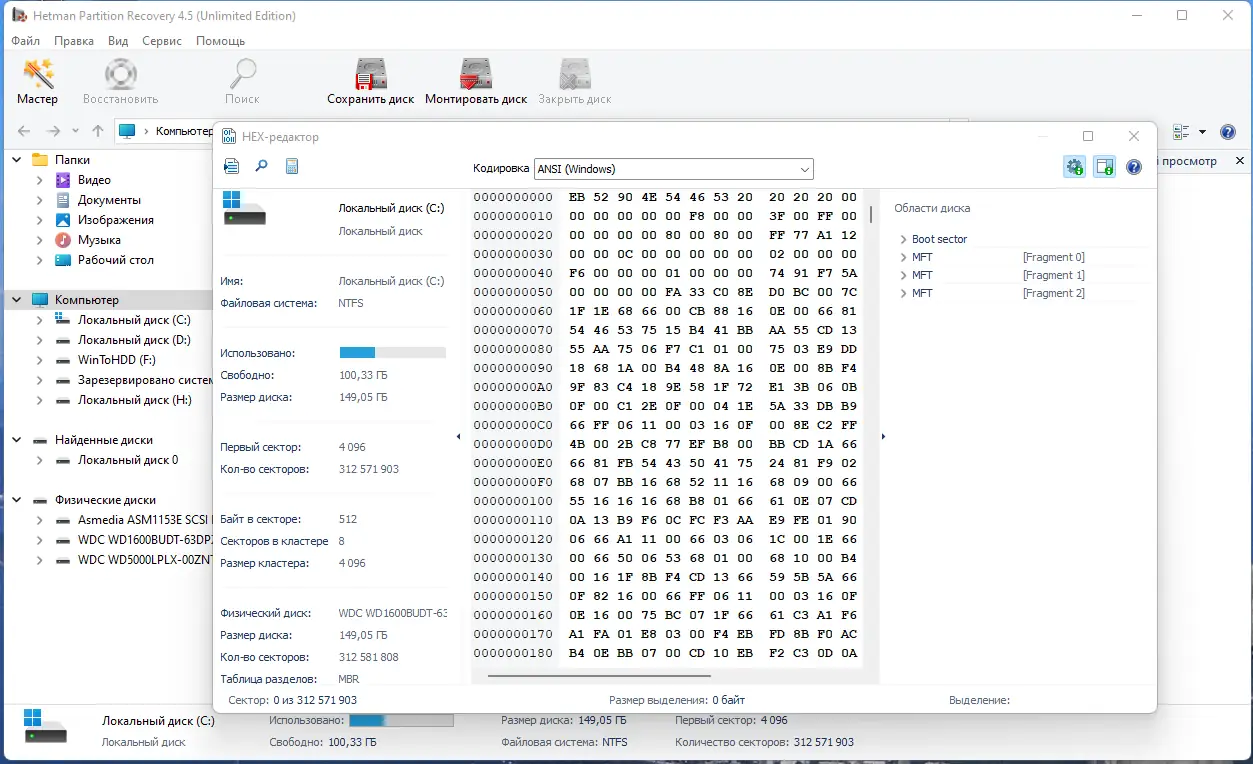
Task: Open the Кодировка ANSI (Windows) dropdown
Action: click(x=674, y=169)
